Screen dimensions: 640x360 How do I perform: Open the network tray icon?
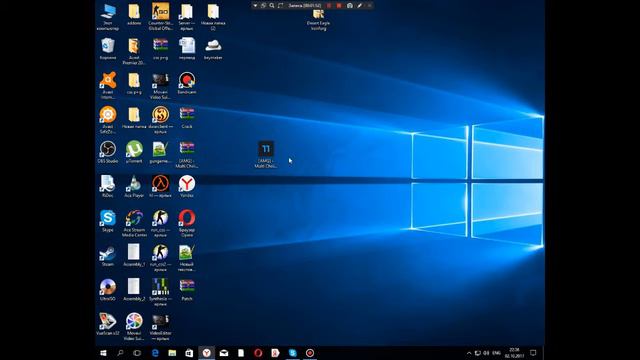pyautogui.click(x=478, y=353)
